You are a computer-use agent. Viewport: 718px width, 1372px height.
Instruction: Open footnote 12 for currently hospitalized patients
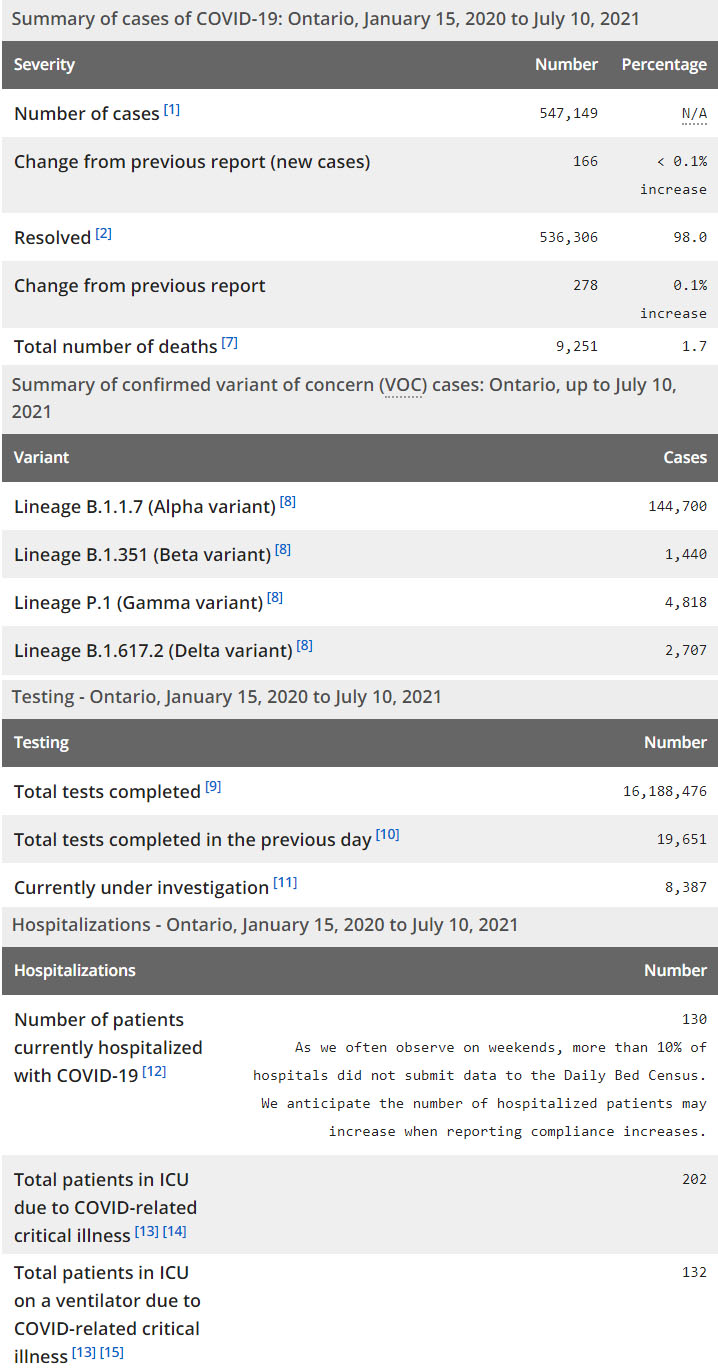[154, 1072]
